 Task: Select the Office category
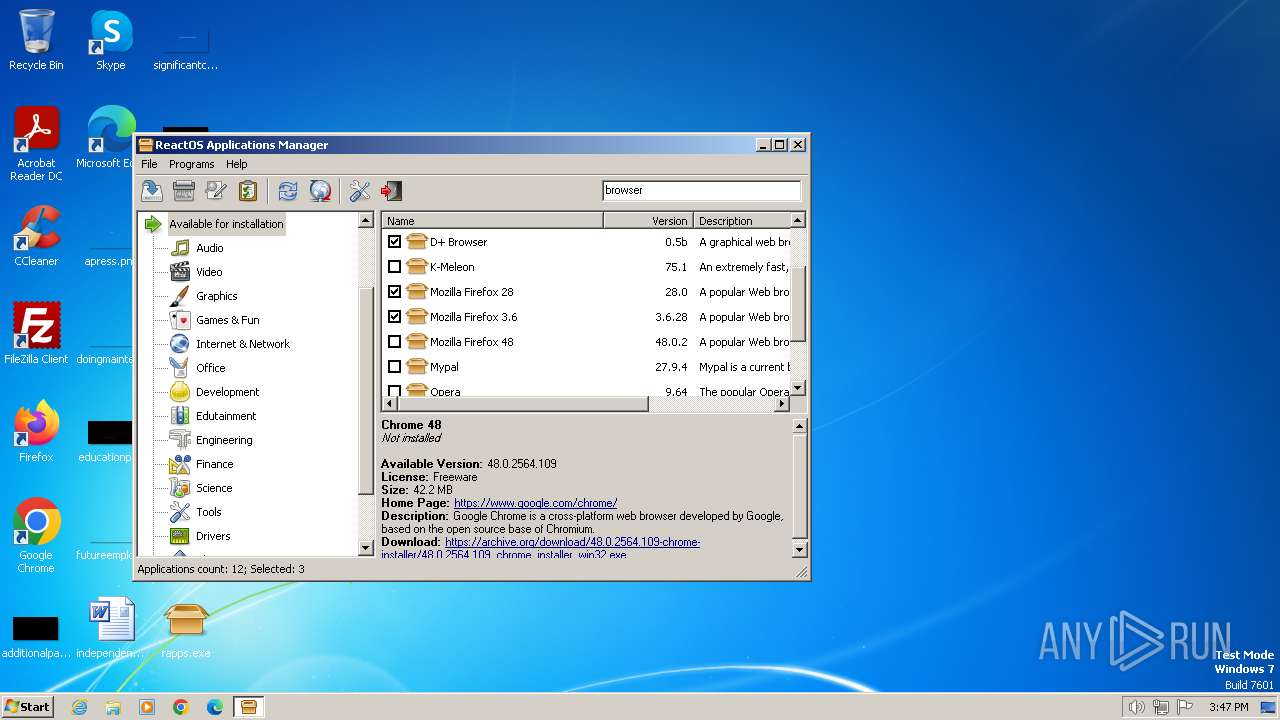click(210, 368)
